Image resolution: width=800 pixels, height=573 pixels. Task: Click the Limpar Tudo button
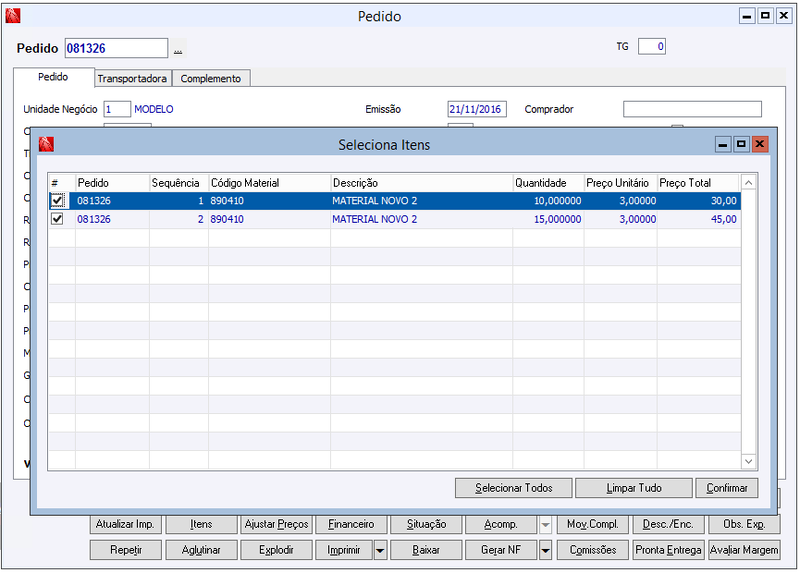click(634, 488)
